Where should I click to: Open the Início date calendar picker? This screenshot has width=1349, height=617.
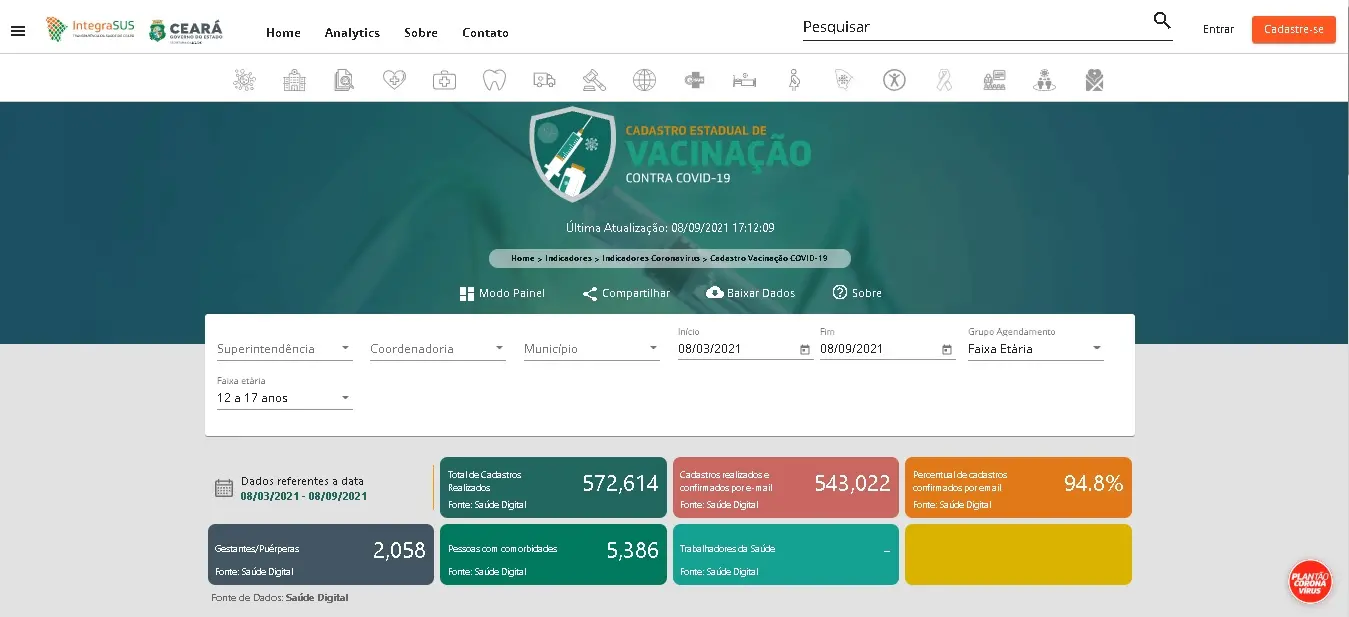805,350
